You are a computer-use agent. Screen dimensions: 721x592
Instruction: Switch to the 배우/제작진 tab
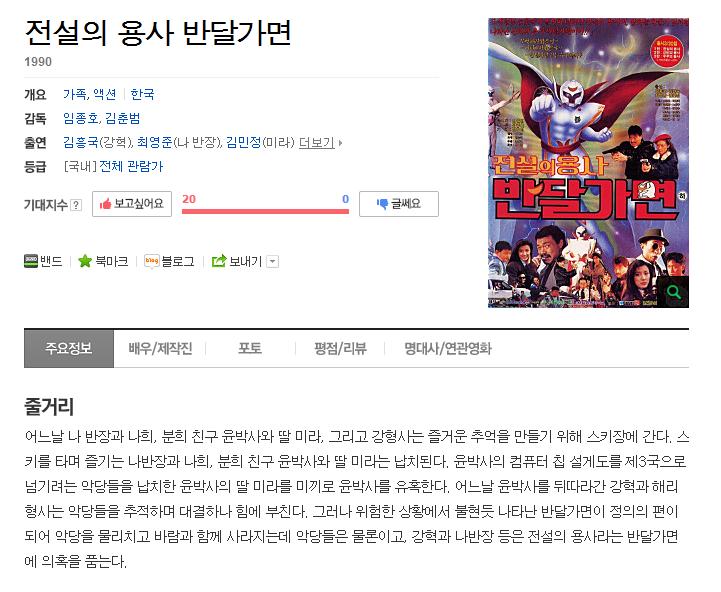(160, 348)
